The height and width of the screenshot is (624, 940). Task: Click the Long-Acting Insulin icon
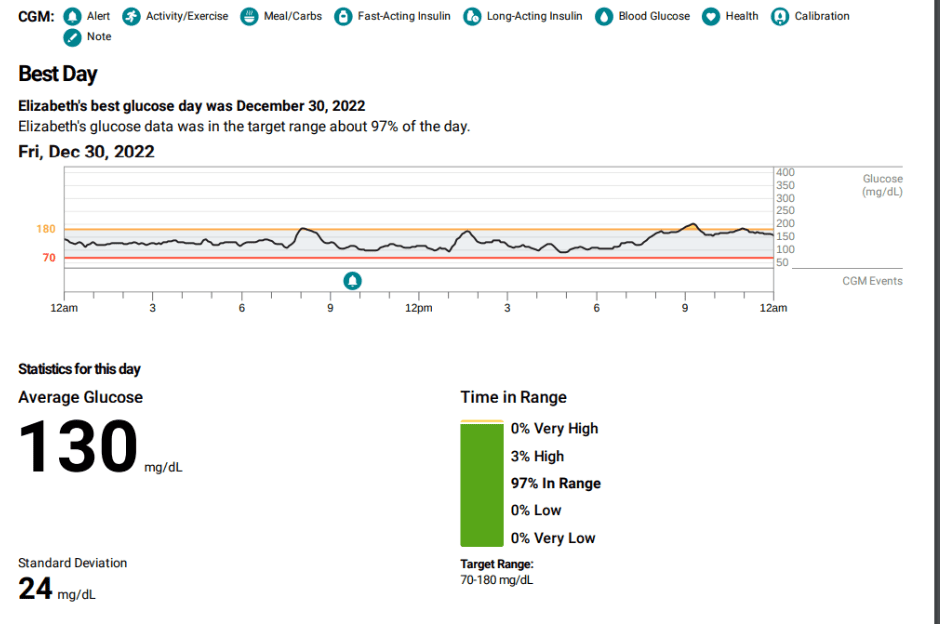coord(472,17)
